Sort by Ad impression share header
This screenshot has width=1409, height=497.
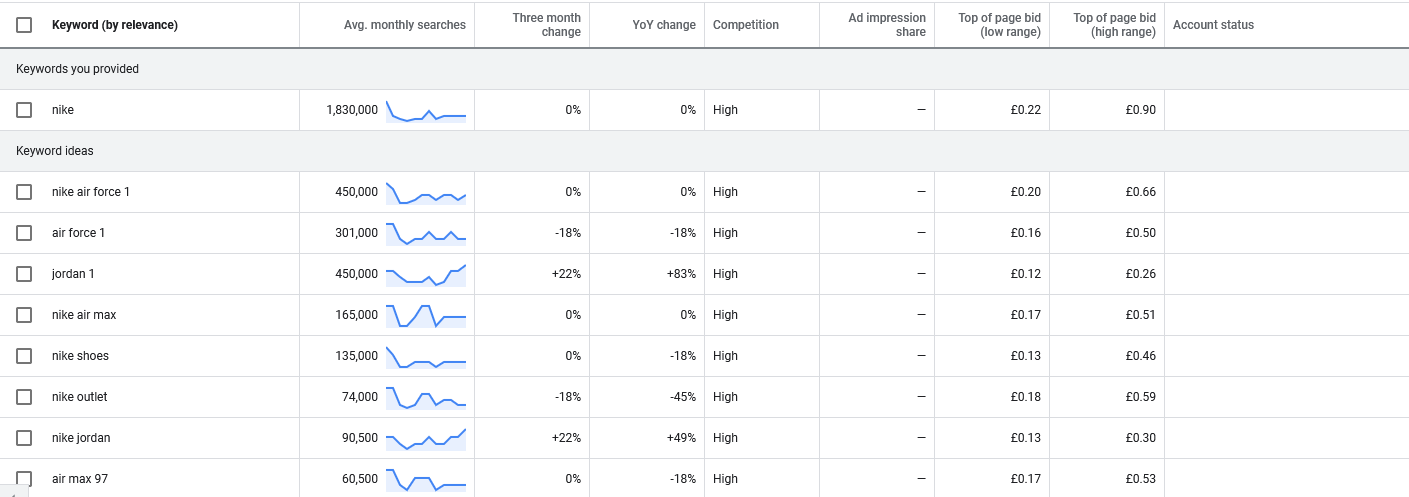887,25
